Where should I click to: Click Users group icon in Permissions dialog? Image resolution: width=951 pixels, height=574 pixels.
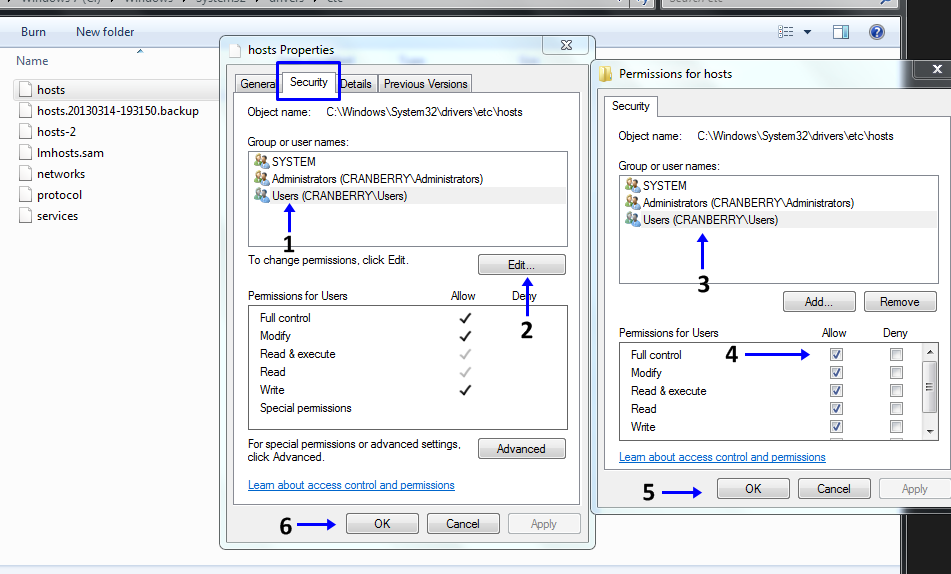coord(633,219)
